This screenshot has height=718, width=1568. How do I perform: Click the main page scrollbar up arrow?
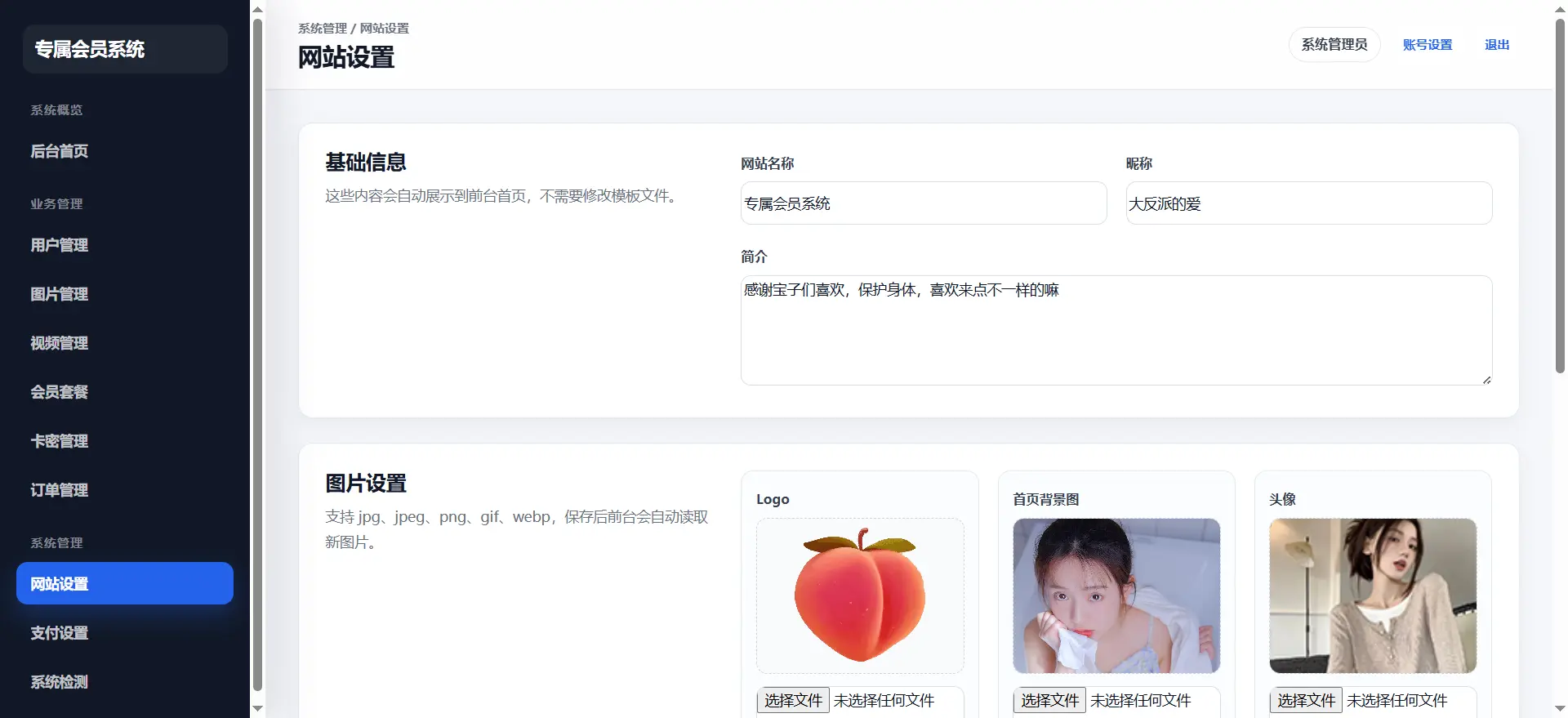point(1561,9)
